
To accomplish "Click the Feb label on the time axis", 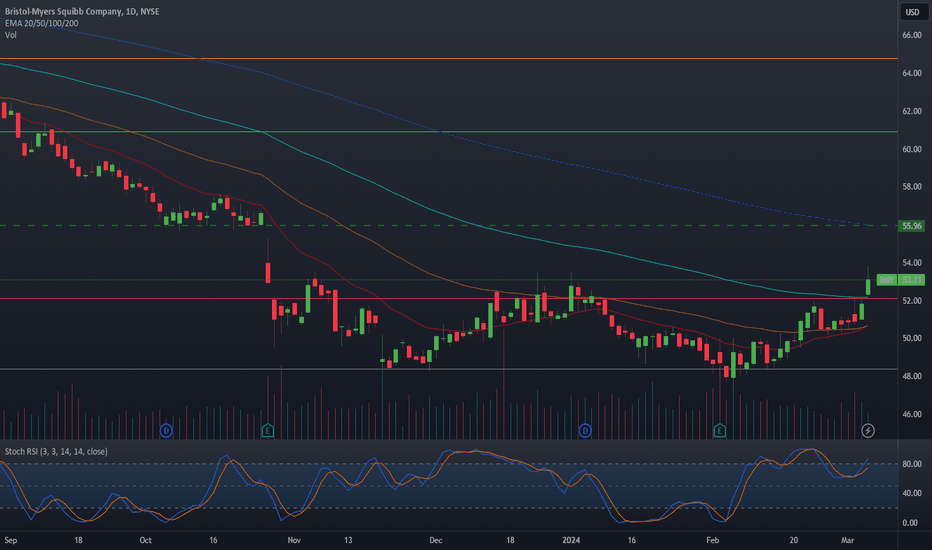I will pyautogui.click(x=712, y=540).
